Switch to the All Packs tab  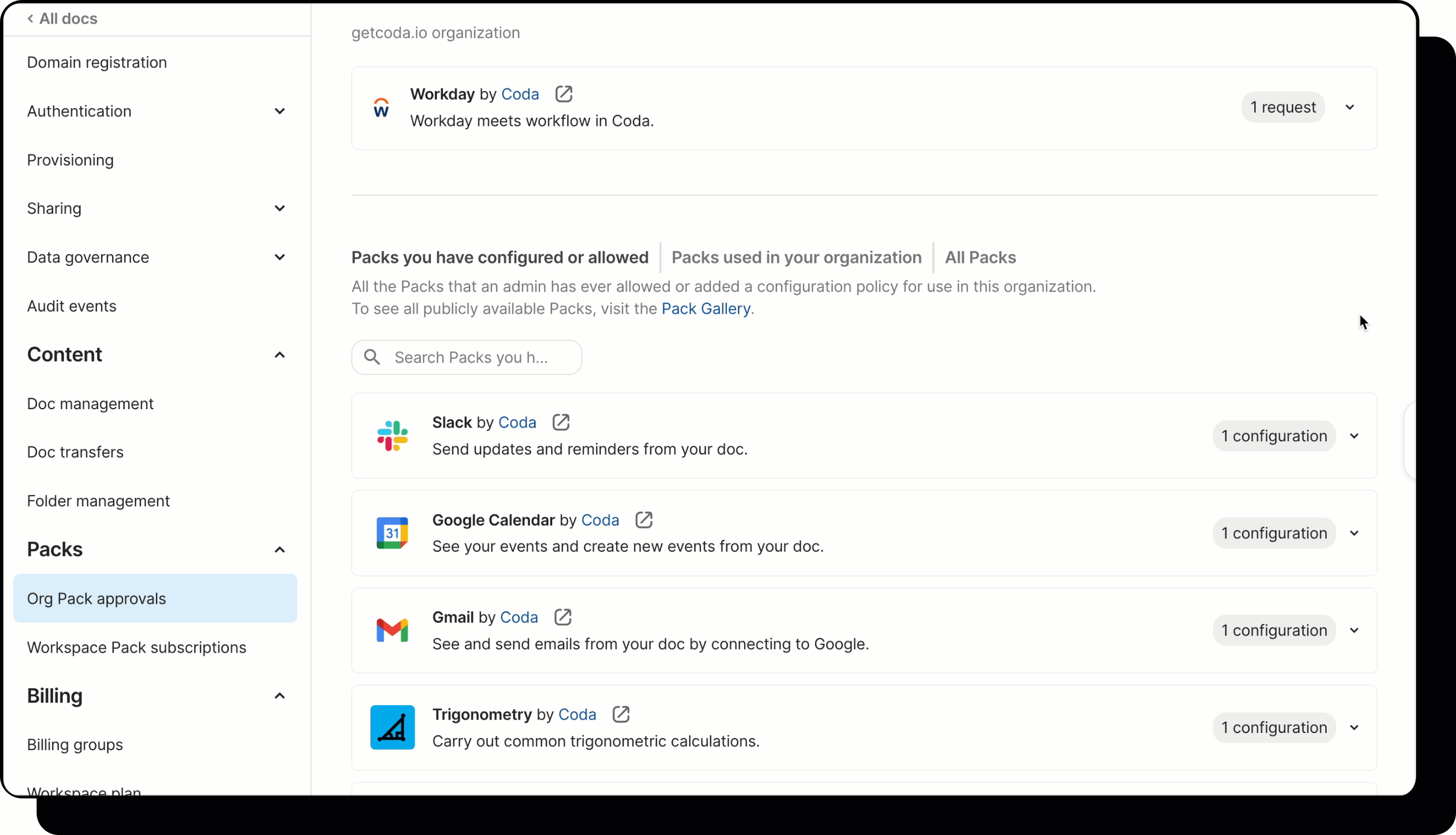pyautogui.click(x=980, y=257)
